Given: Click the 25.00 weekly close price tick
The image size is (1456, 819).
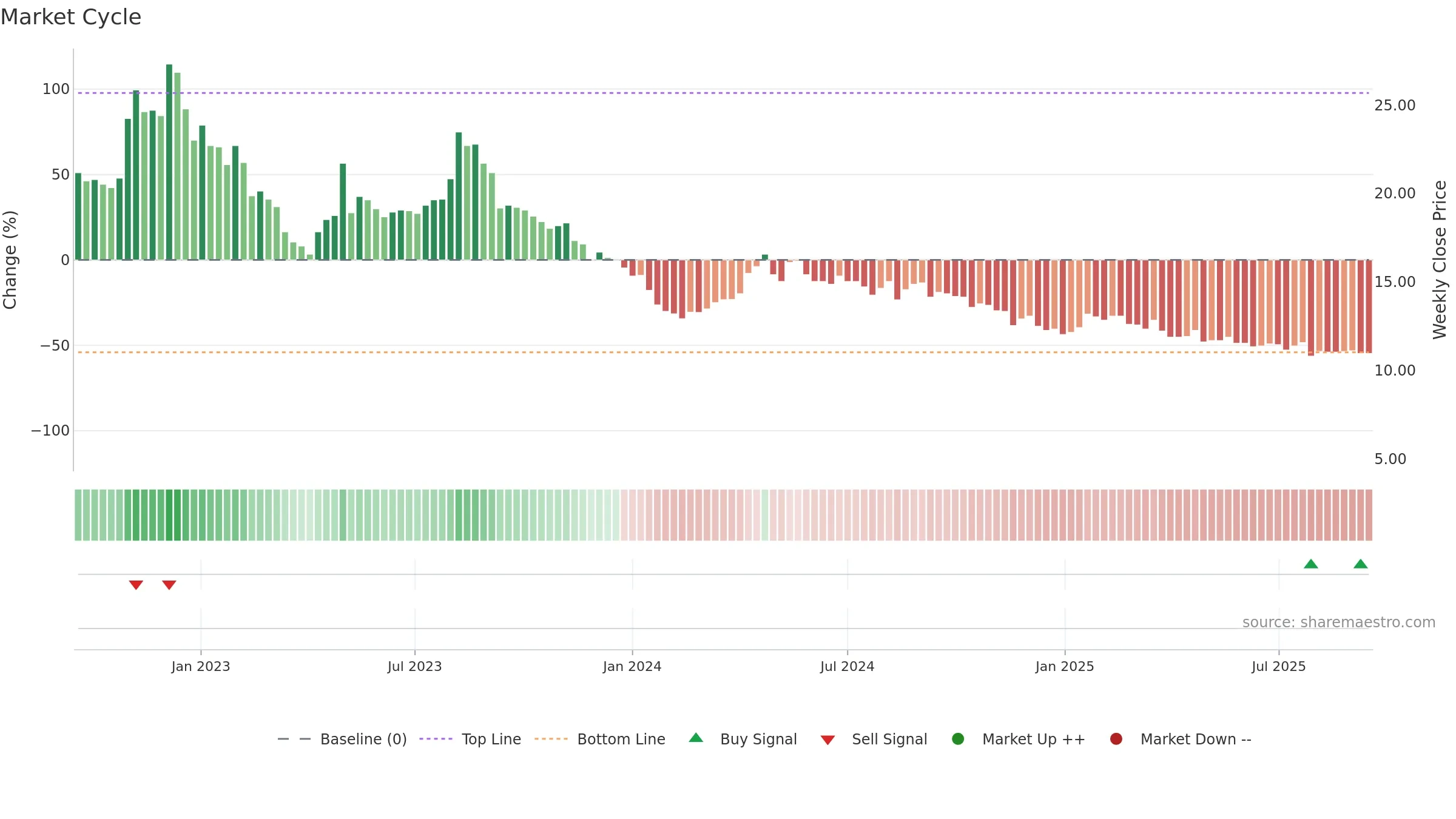Looking at the screenshot, I should 1395,106.
